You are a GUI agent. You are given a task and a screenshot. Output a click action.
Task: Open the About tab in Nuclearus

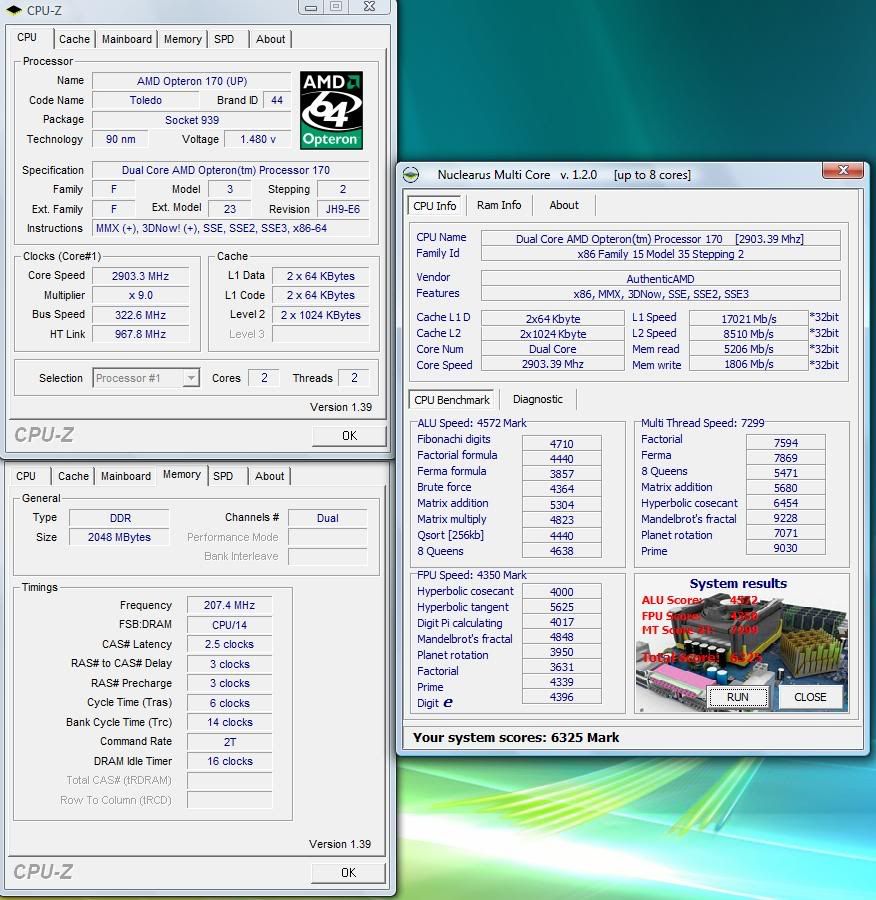(x=564, y=205)
